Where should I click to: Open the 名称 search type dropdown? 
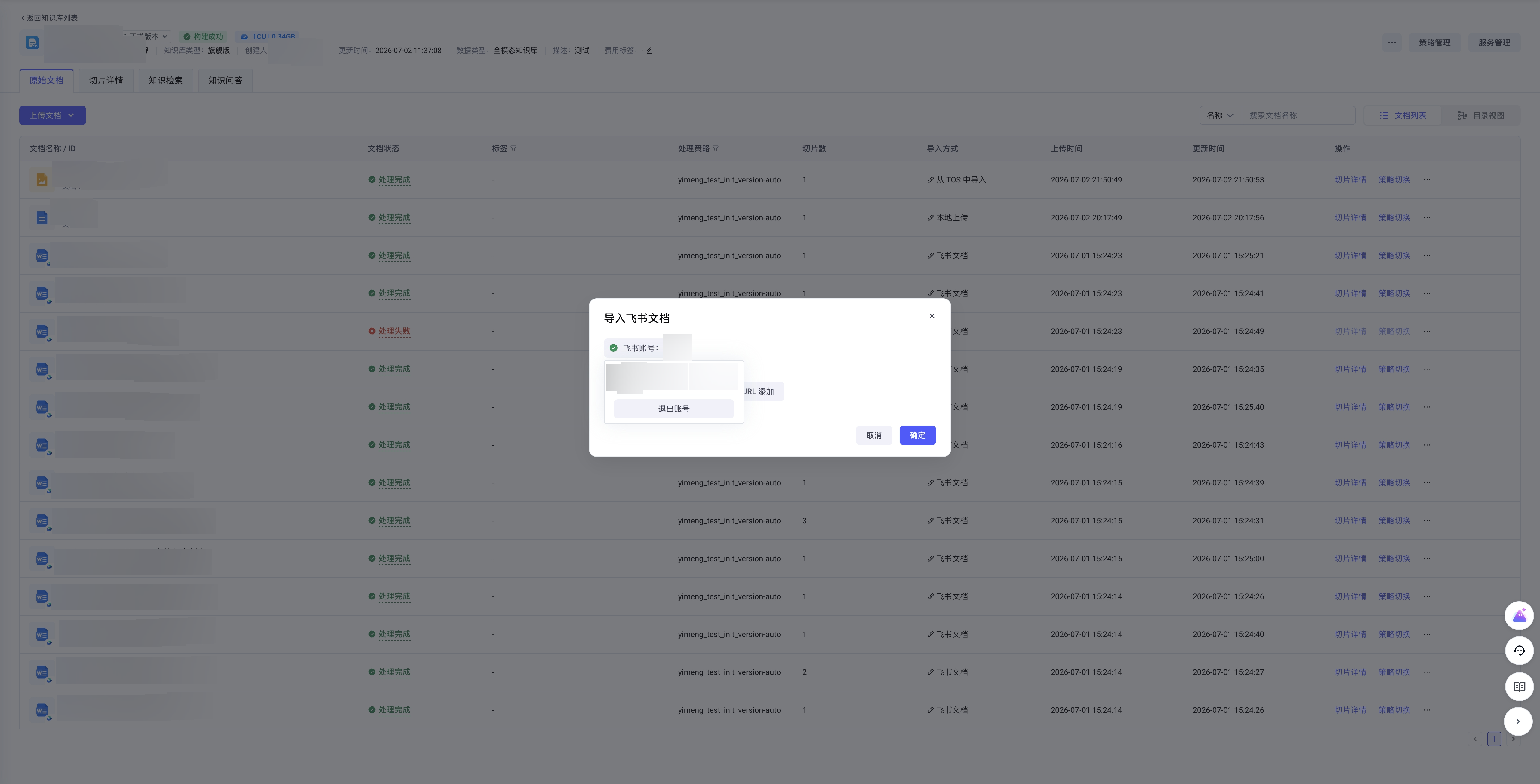(x=1220, y=115)
